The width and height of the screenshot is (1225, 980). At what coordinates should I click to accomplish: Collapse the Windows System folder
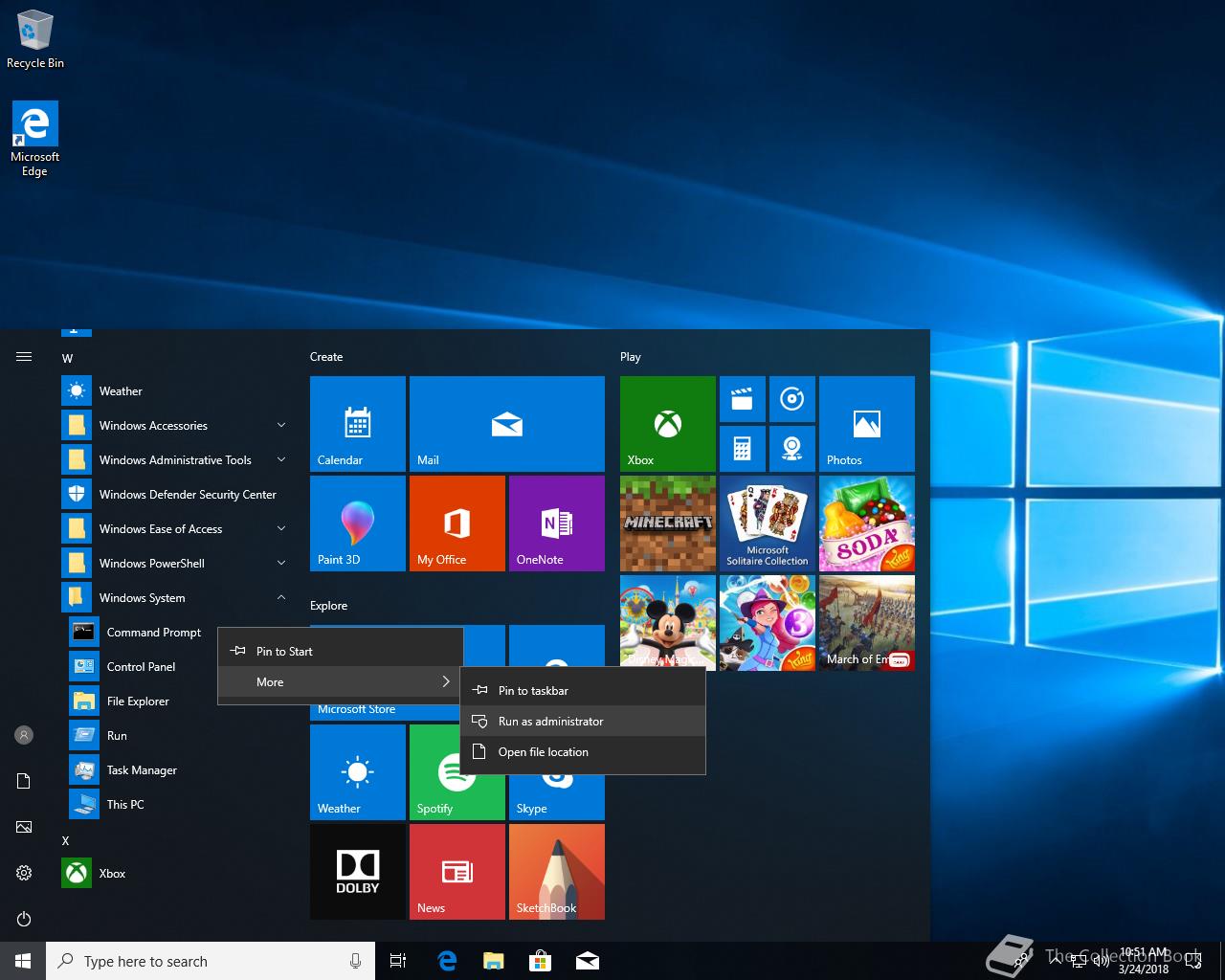click(x=176, y=597)
